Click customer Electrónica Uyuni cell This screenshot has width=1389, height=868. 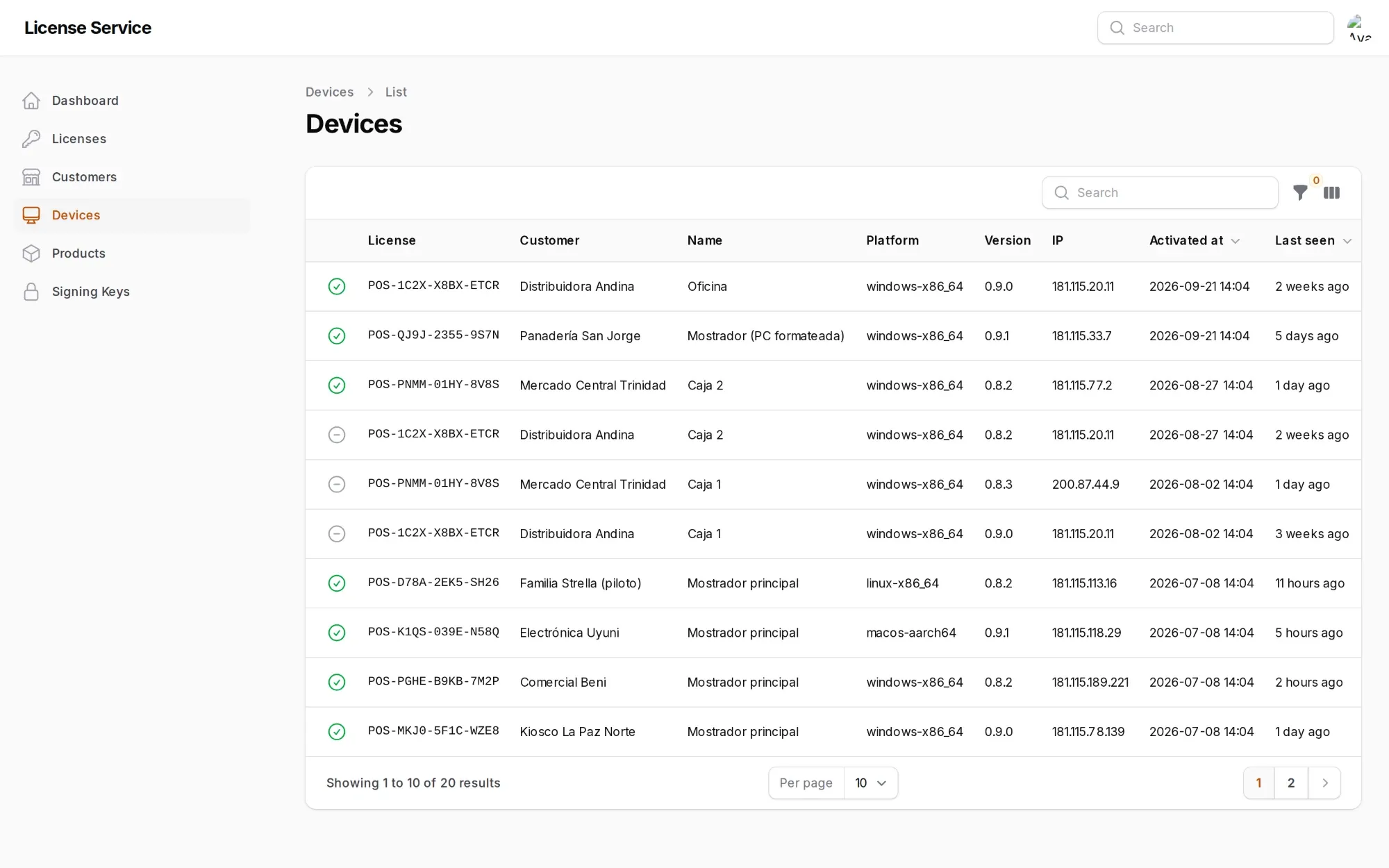coord(569,633)
